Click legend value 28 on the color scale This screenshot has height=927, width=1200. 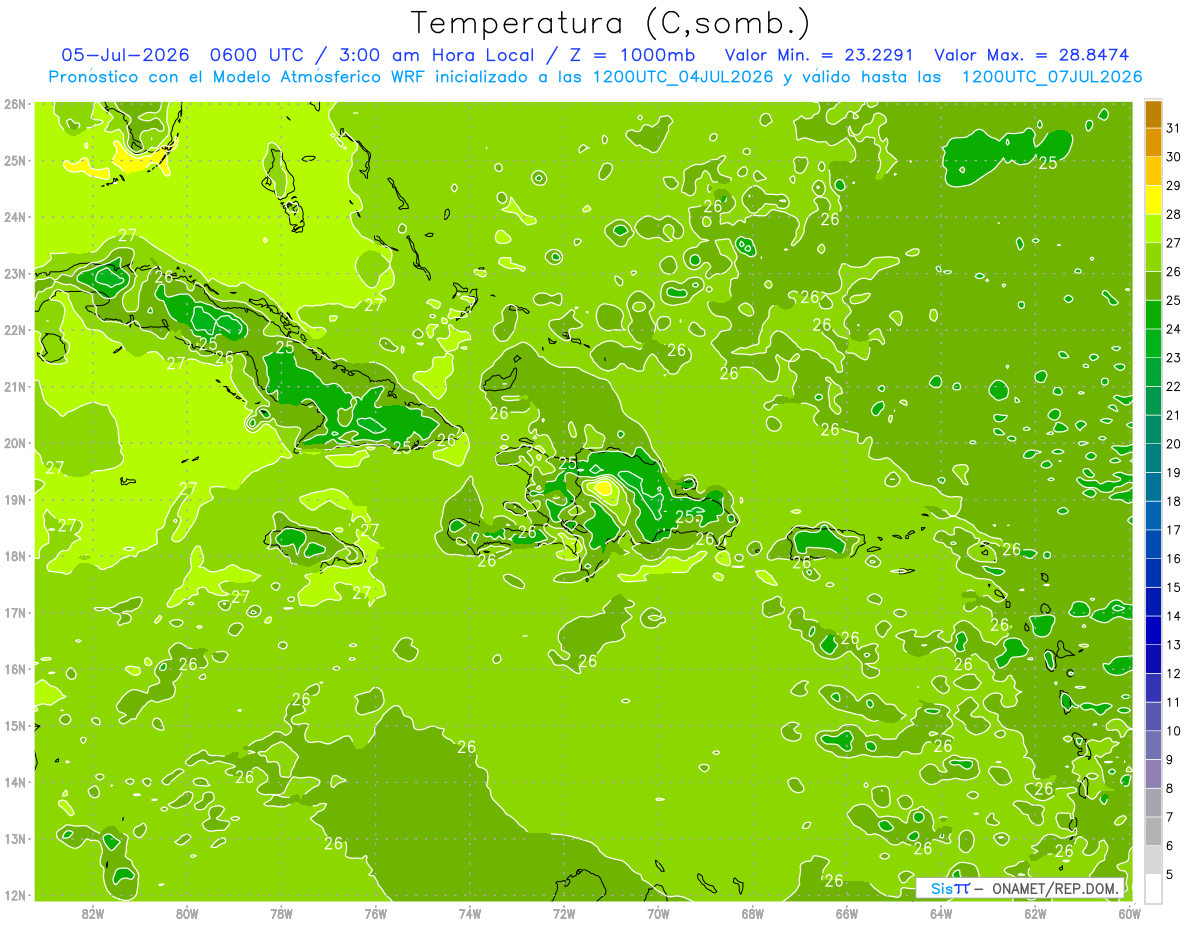point(1173,214)
